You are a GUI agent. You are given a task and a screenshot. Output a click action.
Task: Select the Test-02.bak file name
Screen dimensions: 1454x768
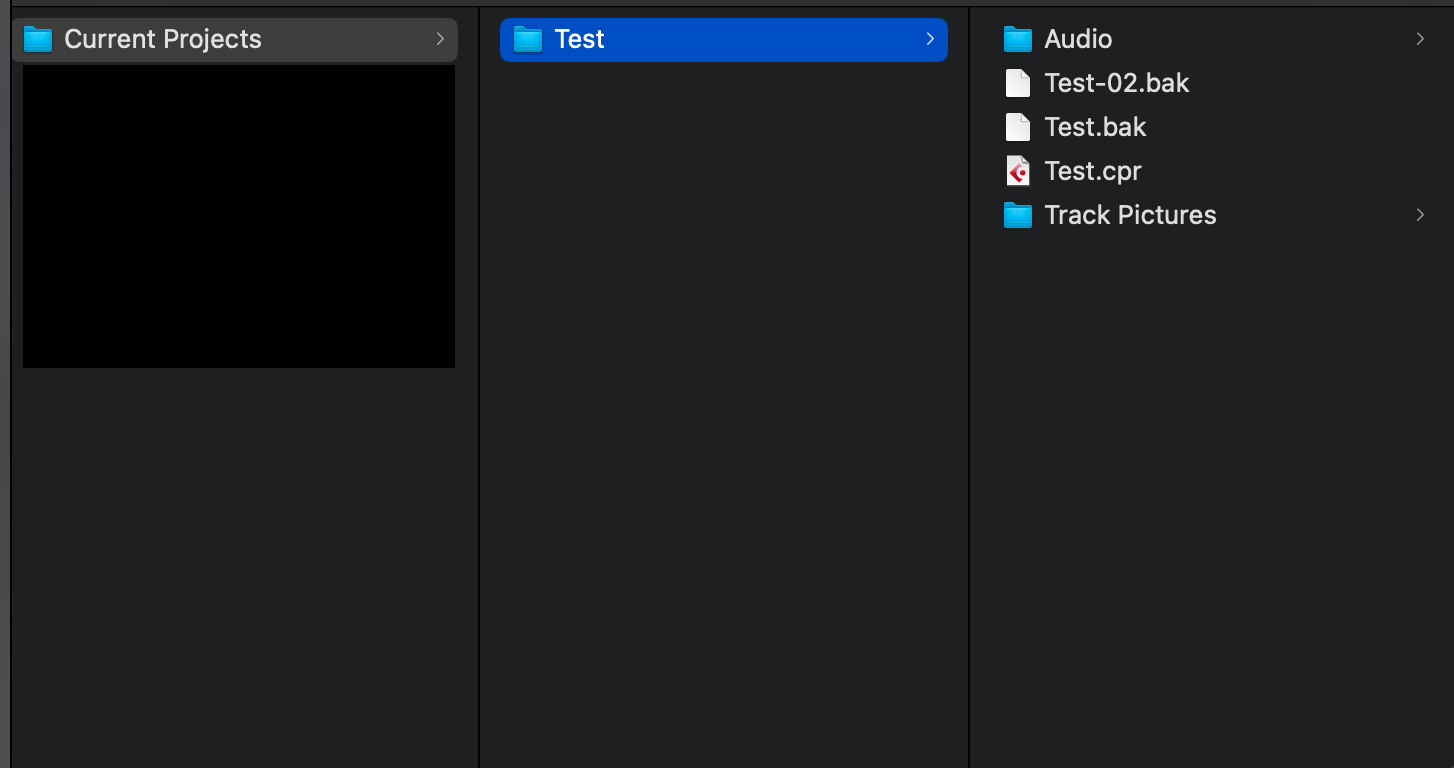tap(1117, 83)
